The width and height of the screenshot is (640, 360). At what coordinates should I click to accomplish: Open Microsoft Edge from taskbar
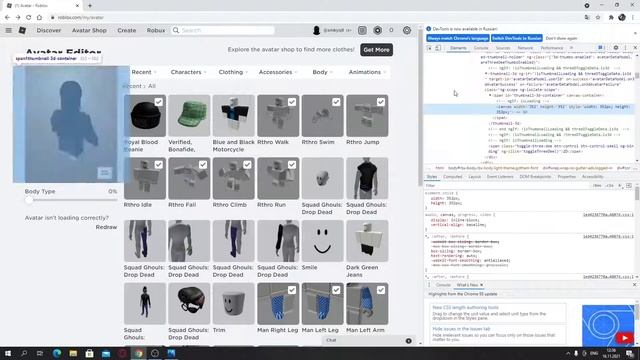(57, 353)
